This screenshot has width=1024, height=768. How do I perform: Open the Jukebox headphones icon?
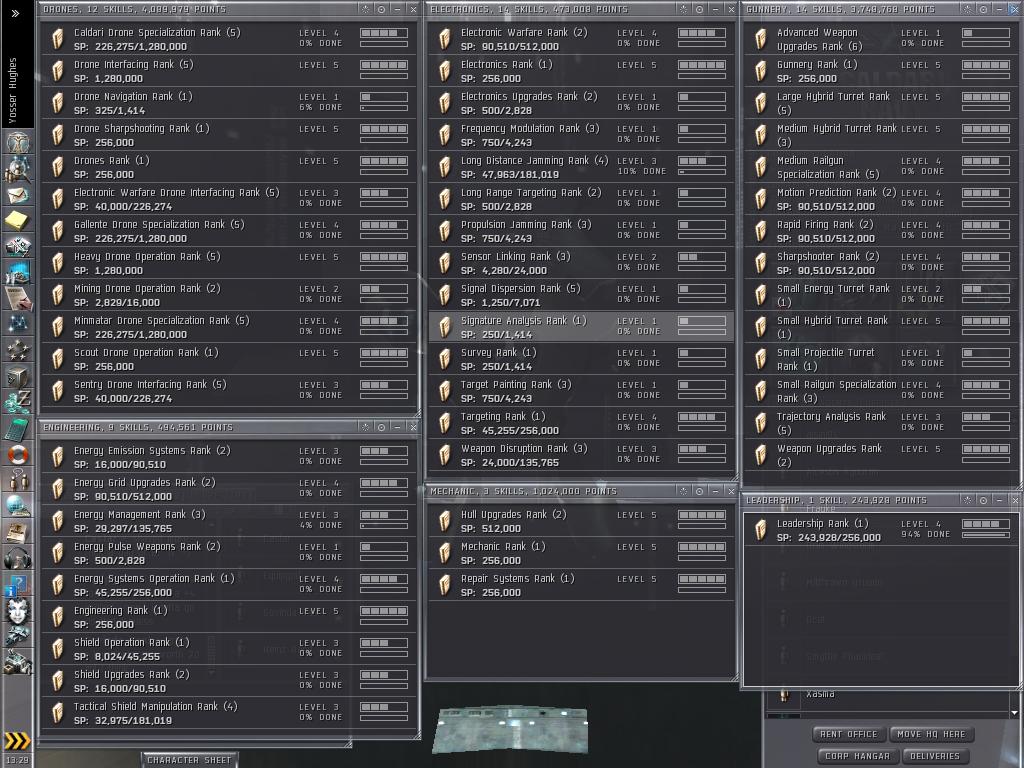(x=18, y=558)
